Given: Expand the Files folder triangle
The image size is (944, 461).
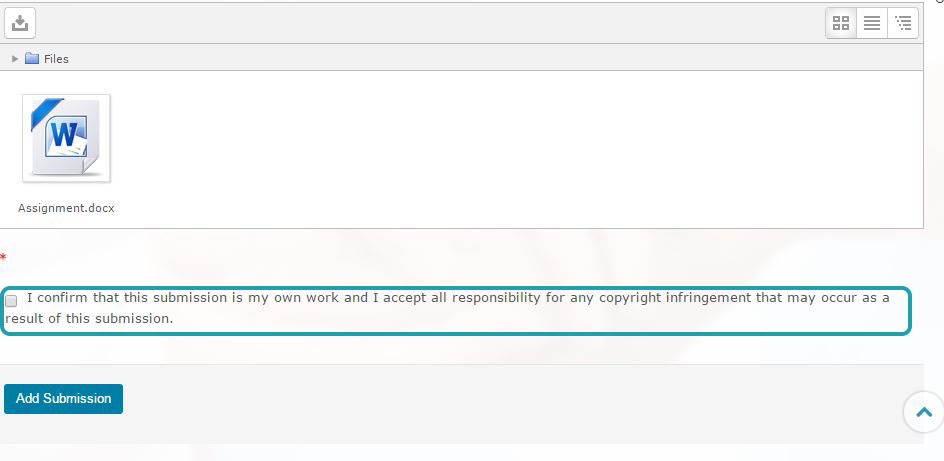Looking at the screenshot, I should tap(15, 58).
